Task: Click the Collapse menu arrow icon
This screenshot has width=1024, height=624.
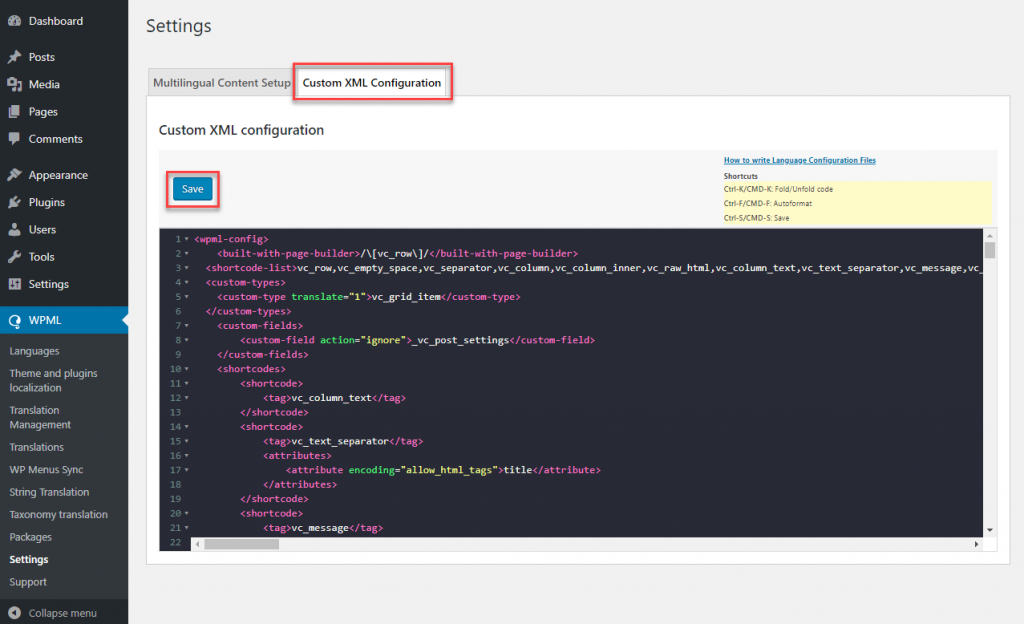Action: [x=14, y=613]
